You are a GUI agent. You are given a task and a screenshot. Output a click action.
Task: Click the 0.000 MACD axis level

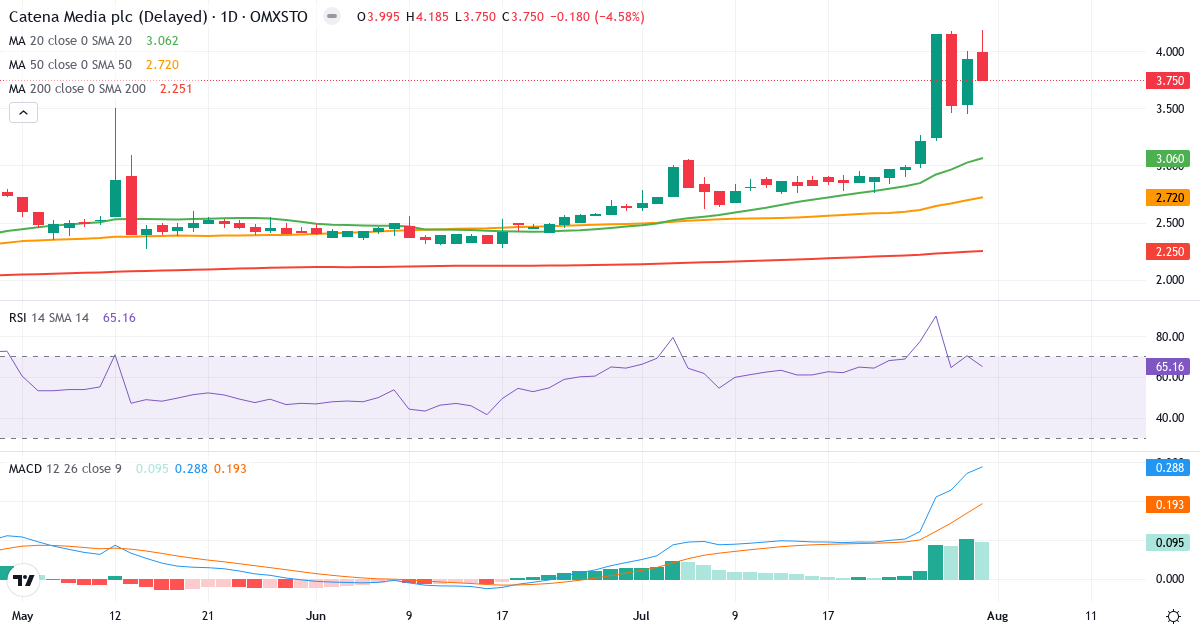pyautogui.click(x=1170, y=579)
